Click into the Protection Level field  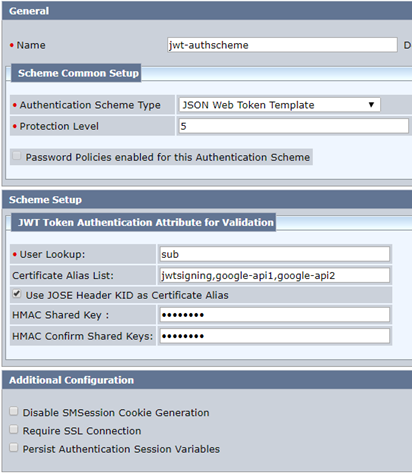point(293,126)
